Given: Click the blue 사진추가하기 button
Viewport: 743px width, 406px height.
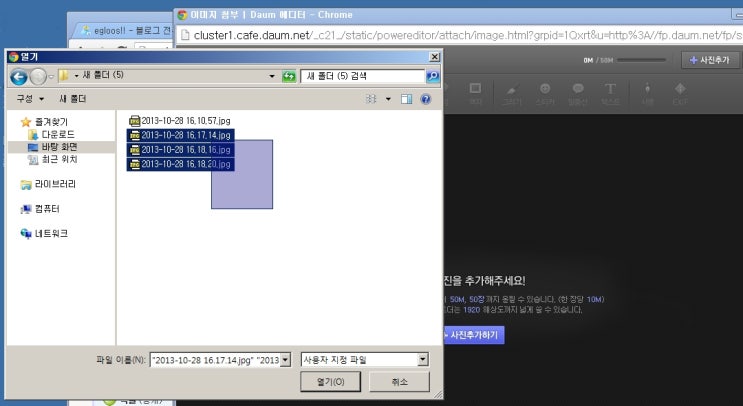Looking at the screenshot, I should point(474,335).
